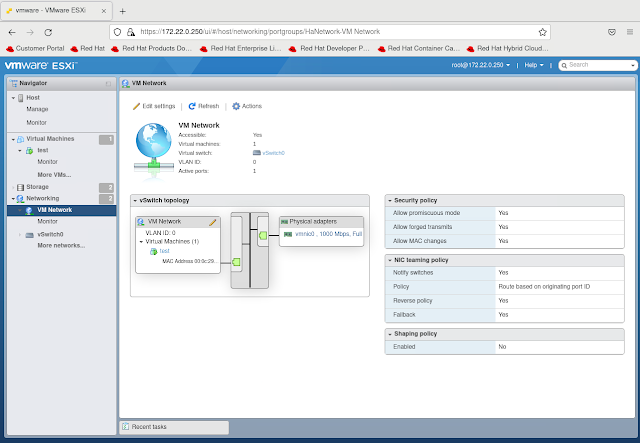
Task: Collapse the Shaping policy panel
Action: pyautogui.click(x=390, y=334)
